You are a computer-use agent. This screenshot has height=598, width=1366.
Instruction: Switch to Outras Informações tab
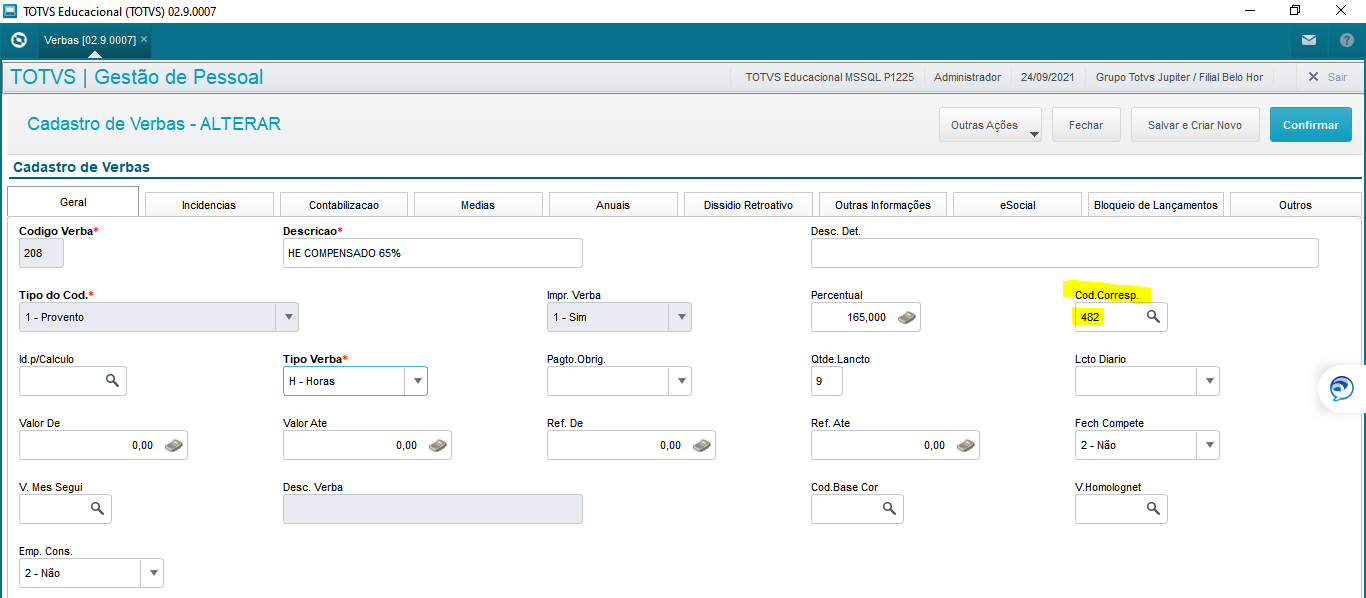point(883,205)
